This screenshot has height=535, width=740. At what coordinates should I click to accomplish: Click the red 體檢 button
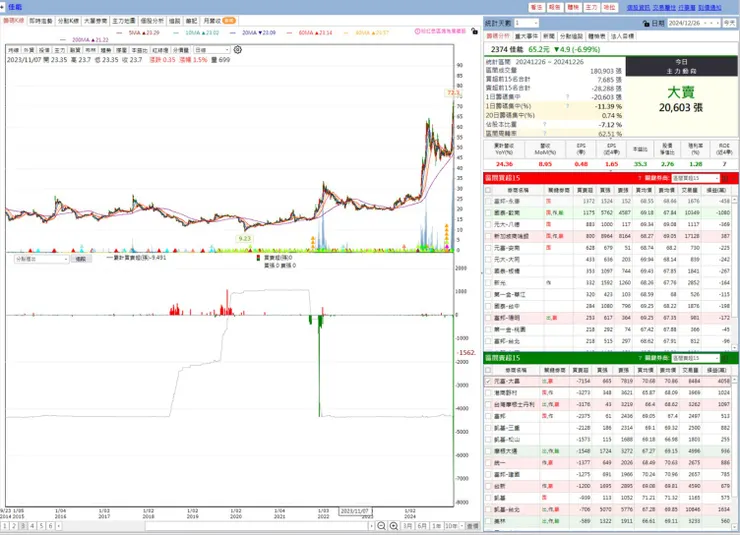point(573,8)
